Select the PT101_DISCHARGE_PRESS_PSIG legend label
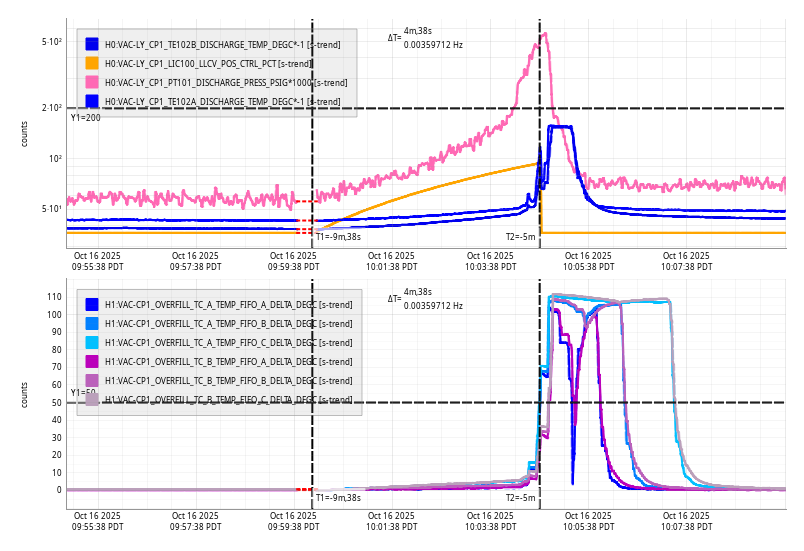804x551 pixels. click(225, 82)
